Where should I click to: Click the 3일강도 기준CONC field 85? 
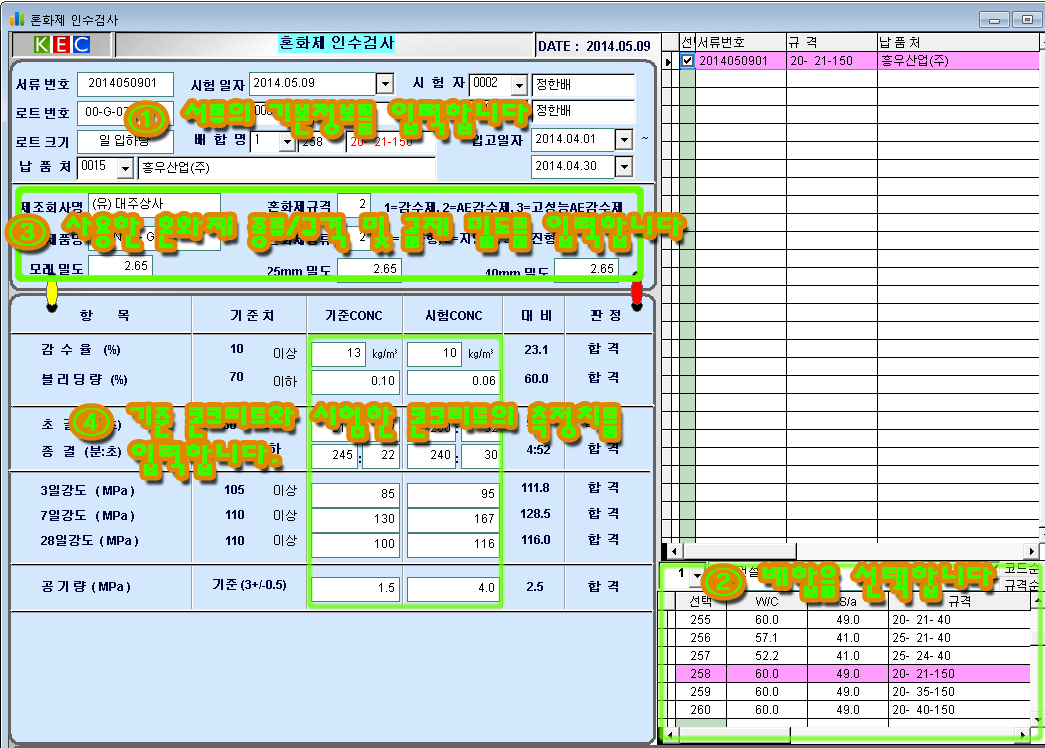tap(356, 494)
